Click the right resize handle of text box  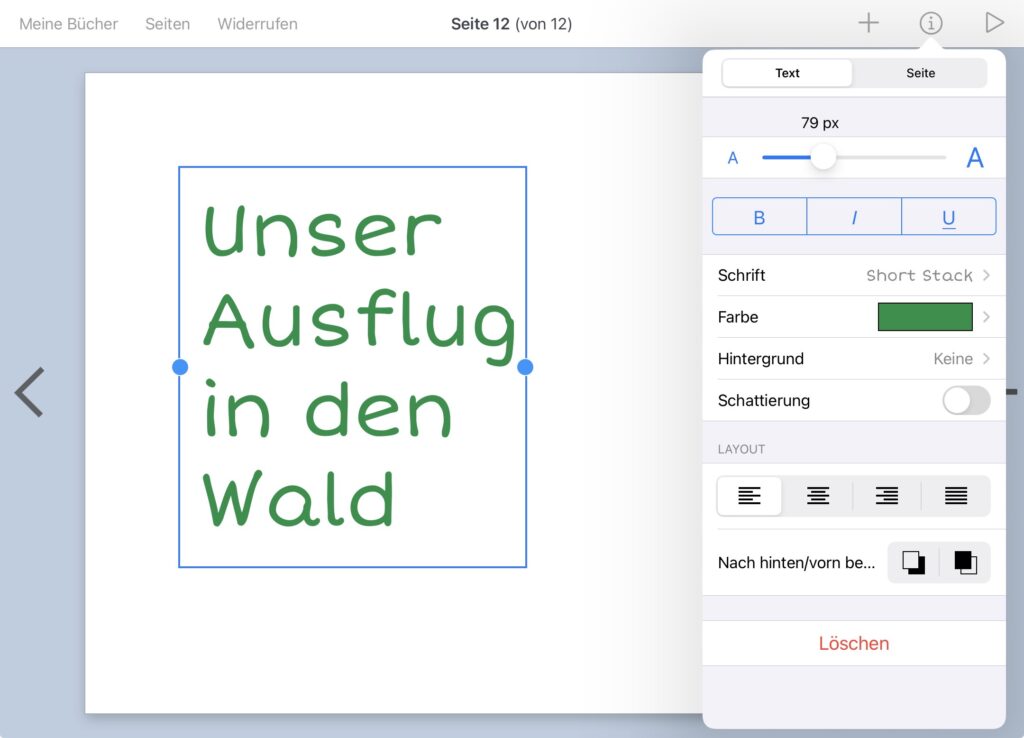click(525, 367)
